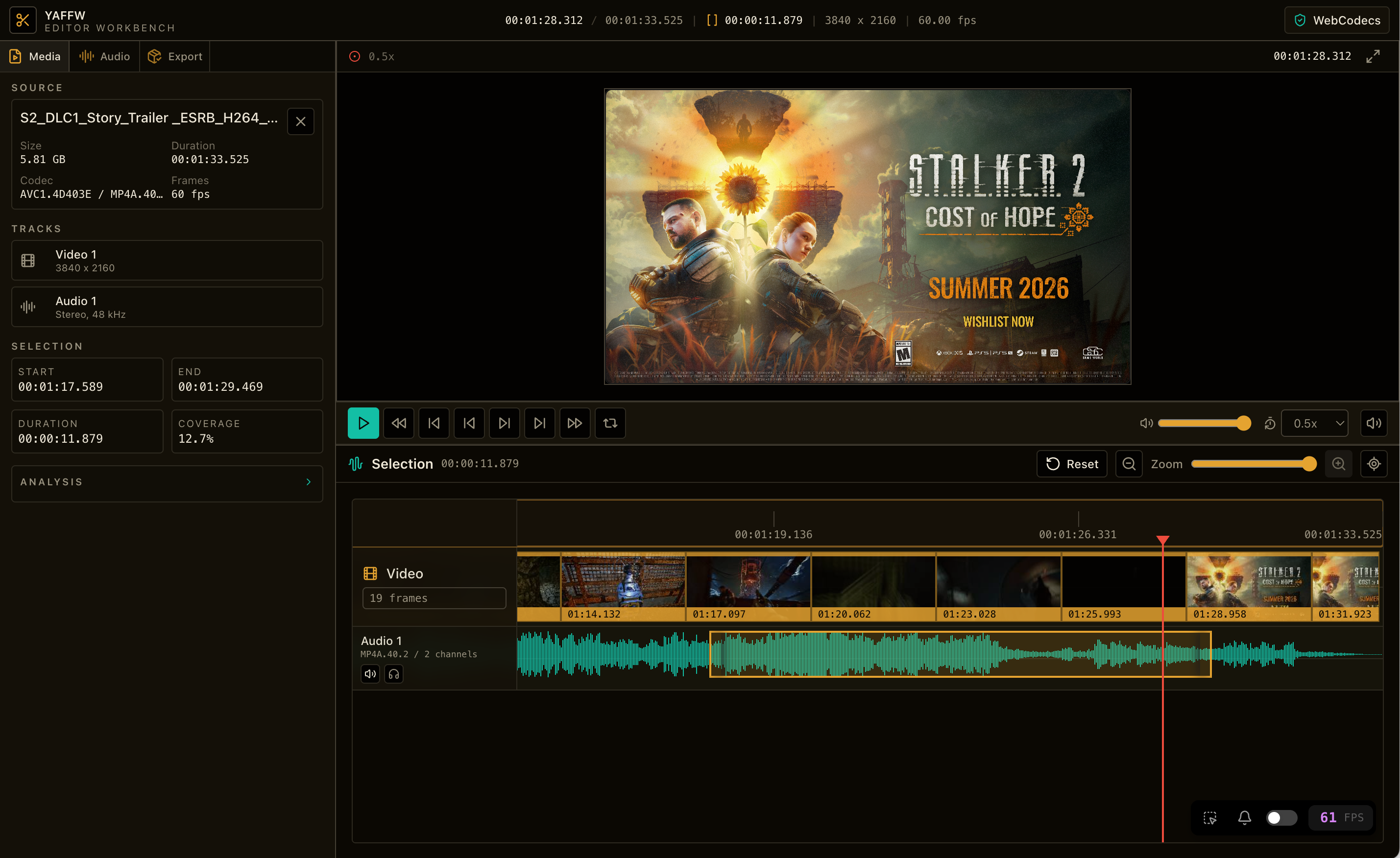Click the 3840 x 2160 resolution text
1400x858 pixels.
coord(860,21)
